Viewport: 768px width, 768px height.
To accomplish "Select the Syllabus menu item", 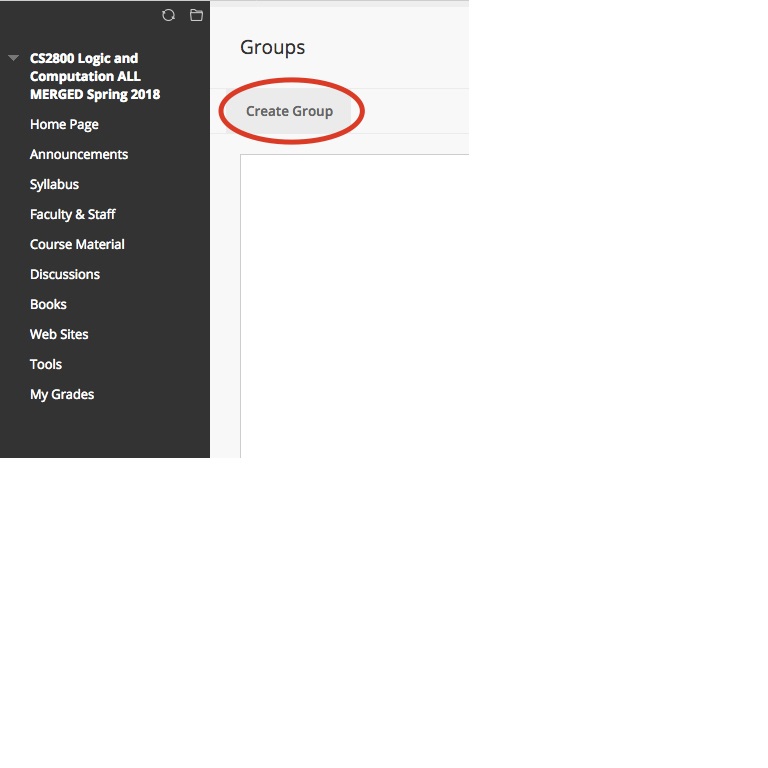I will [x=54, y=184].
